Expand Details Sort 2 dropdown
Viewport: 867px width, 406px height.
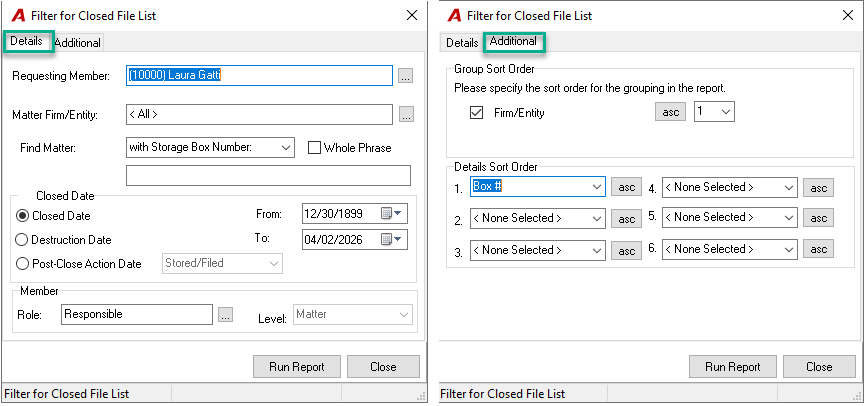597,218
